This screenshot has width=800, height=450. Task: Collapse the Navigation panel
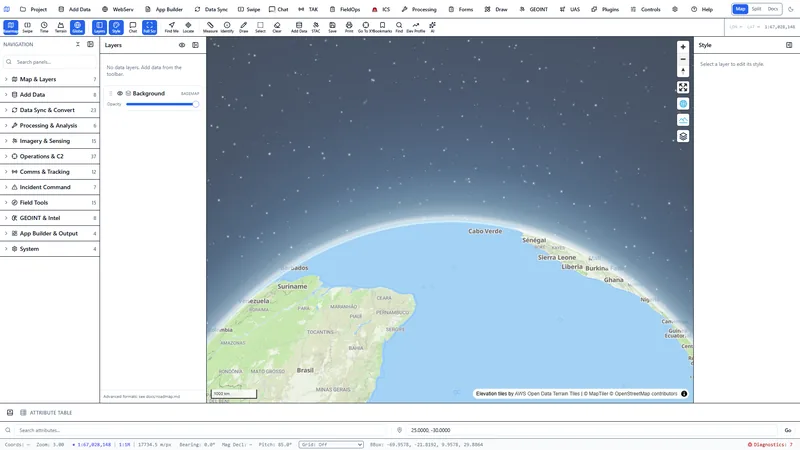point(90,44)
